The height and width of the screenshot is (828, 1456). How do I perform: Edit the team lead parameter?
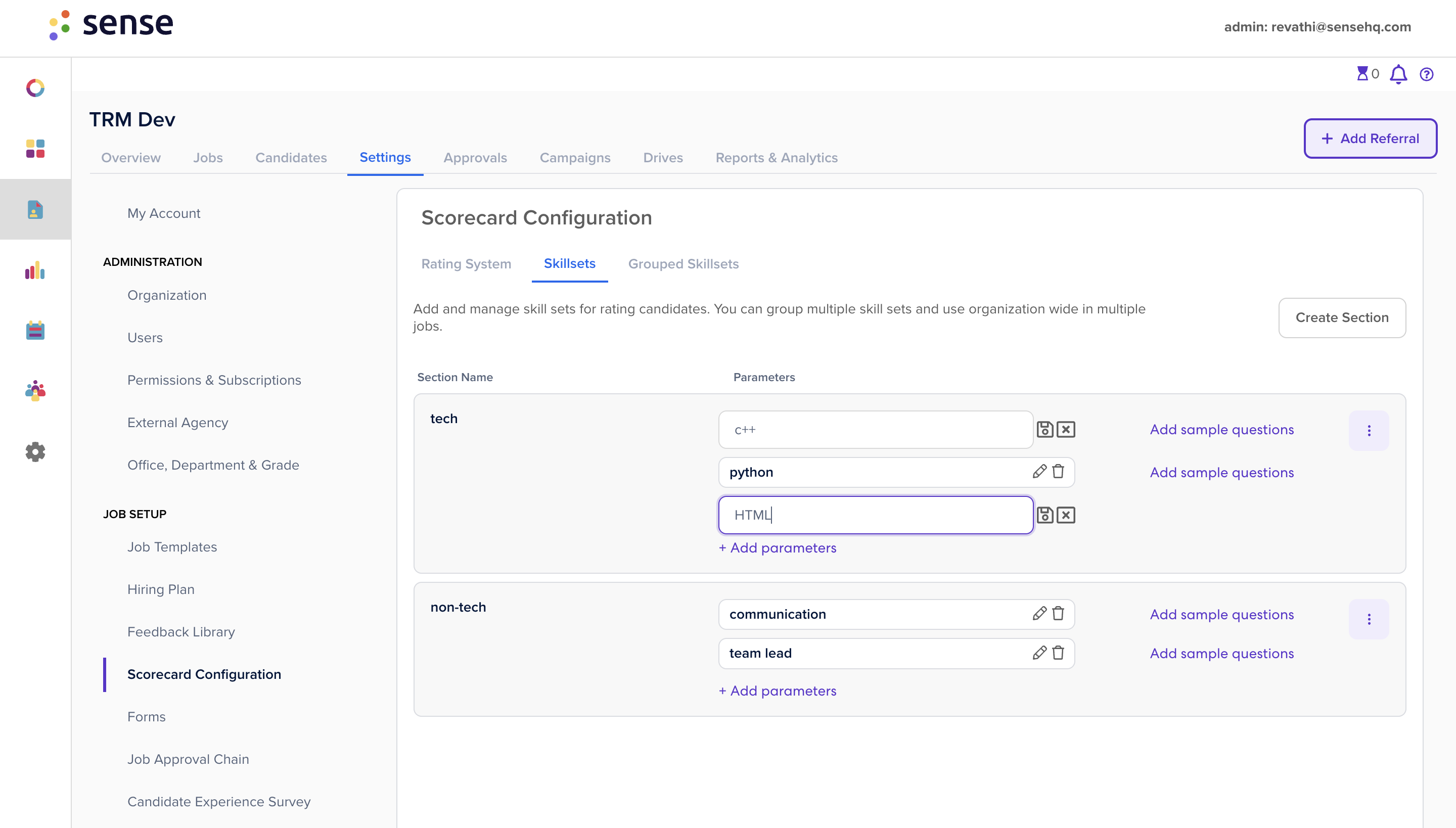(1039, 653)
